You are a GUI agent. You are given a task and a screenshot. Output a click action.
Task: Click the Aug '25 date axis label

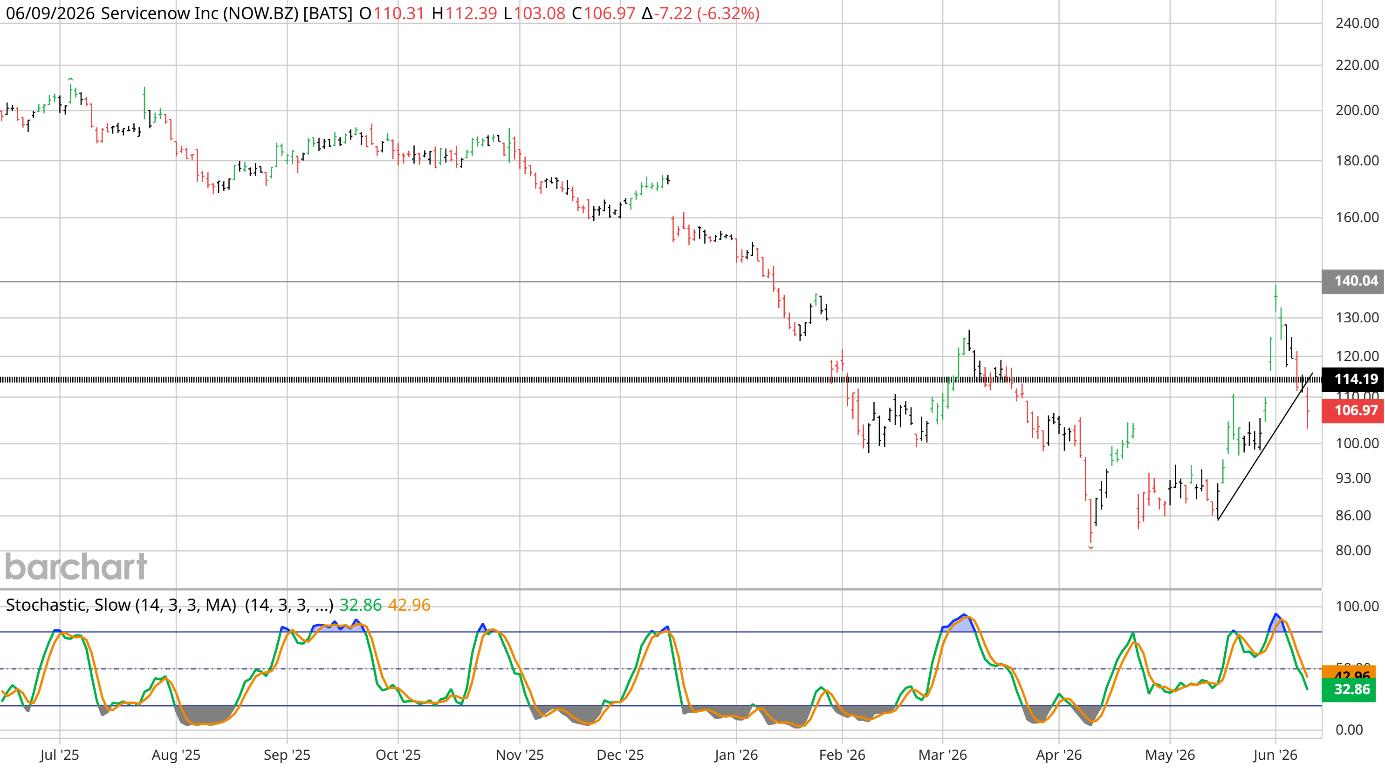pyautogui.click(x=177, y=754)
